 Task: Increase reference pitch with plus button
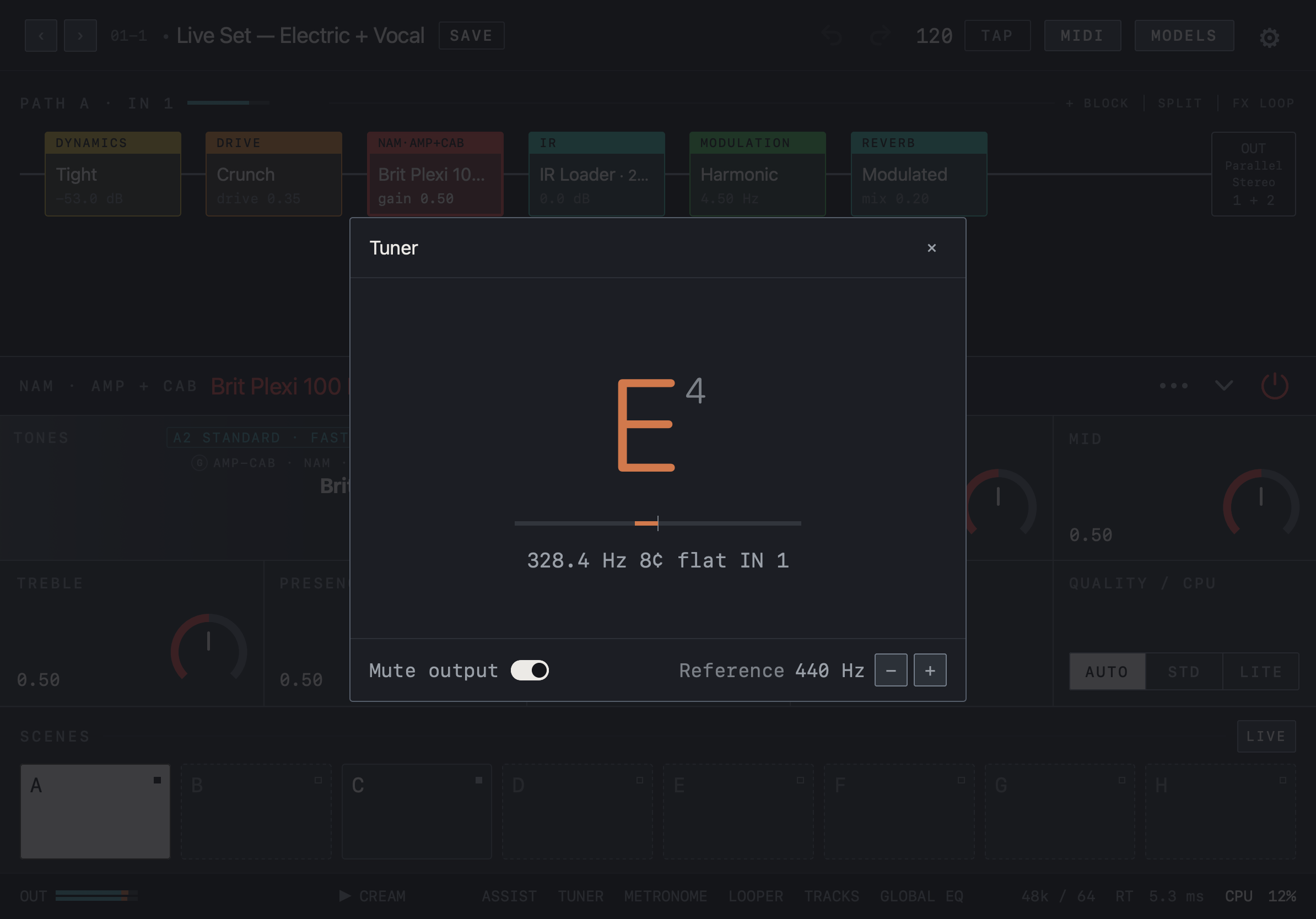pos(930,671)
